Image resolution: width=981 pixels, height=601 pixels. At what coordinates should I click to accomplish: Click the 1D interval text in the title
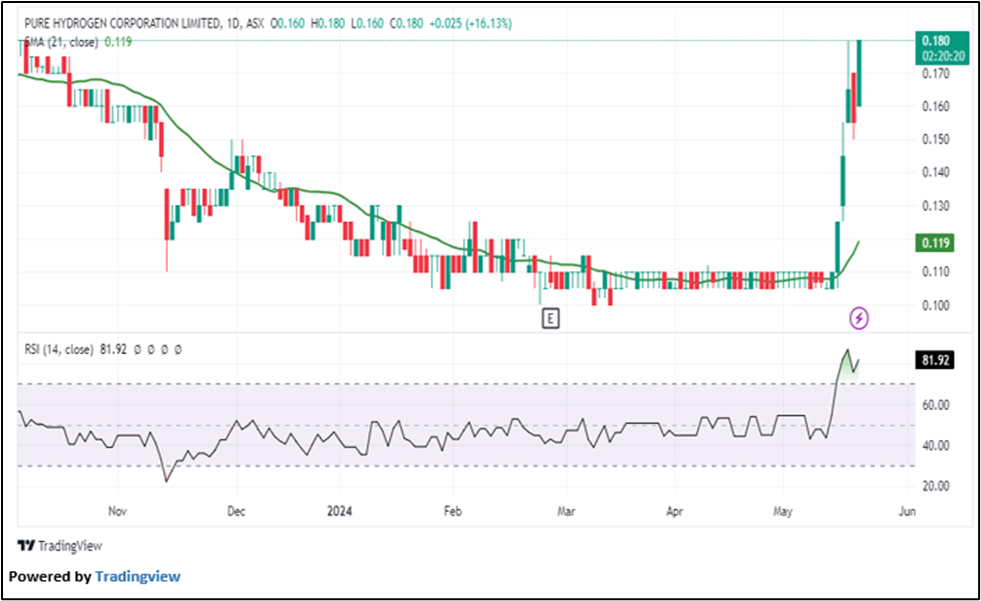(x=233, y=24)
